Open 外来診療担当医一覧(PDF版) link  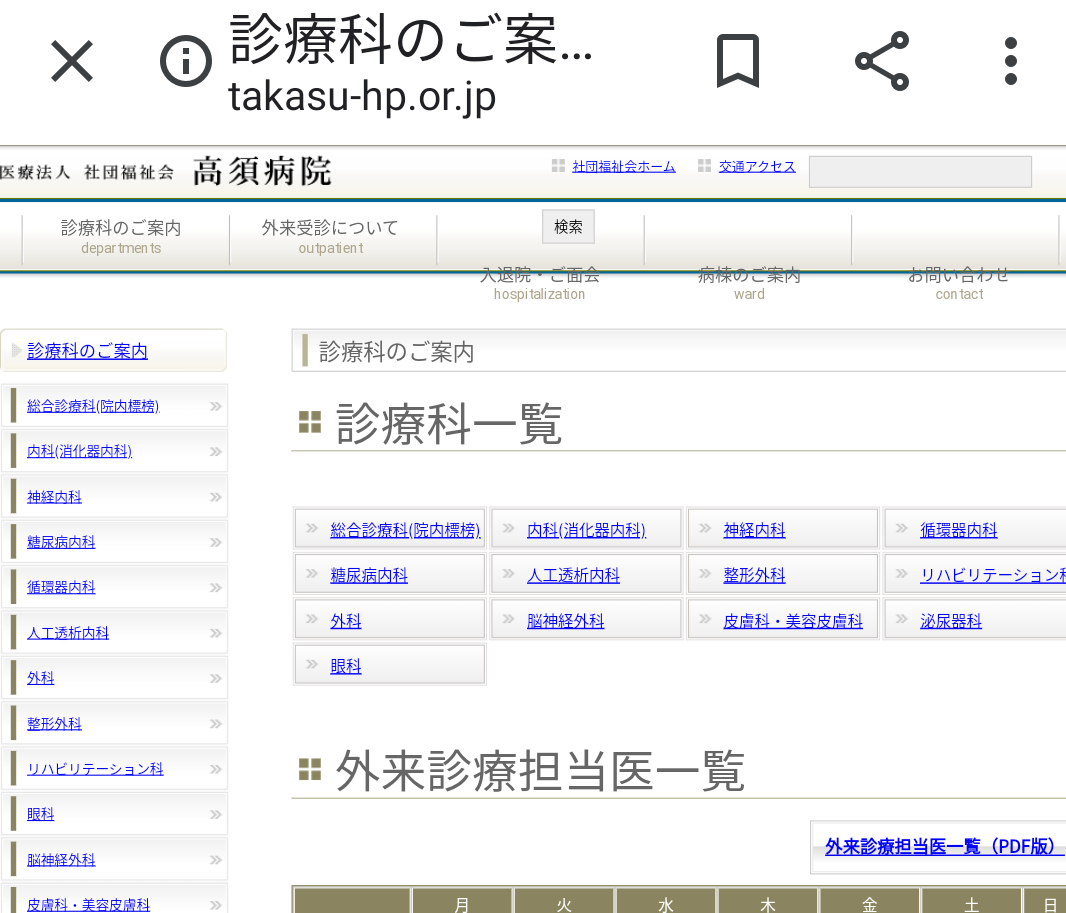(944, 846)
